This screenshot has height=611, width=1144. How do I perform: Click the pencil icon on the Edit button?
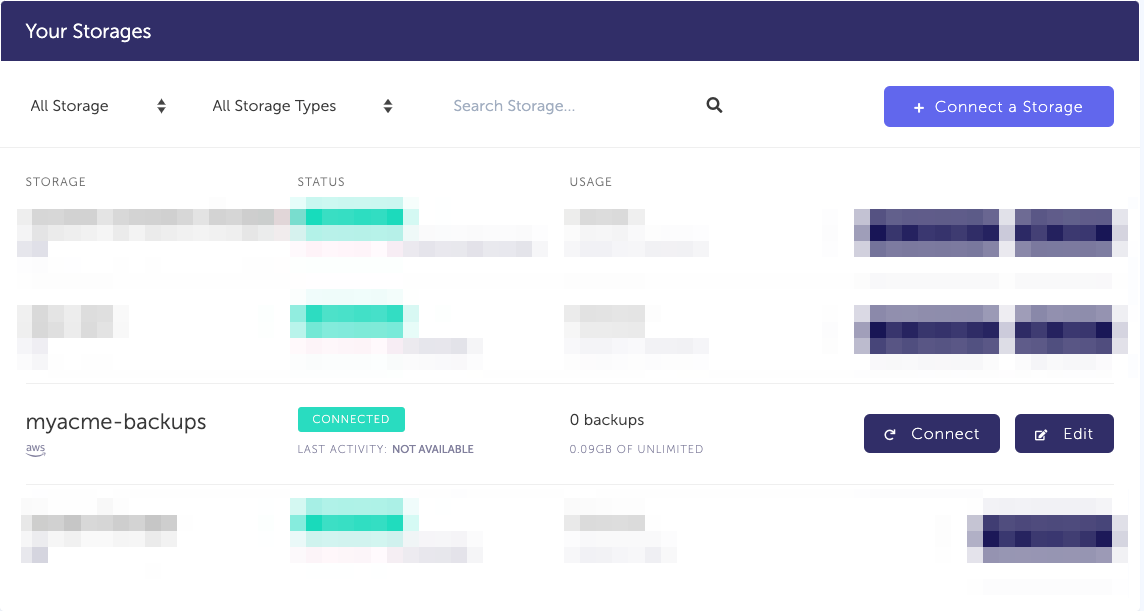1042,433
